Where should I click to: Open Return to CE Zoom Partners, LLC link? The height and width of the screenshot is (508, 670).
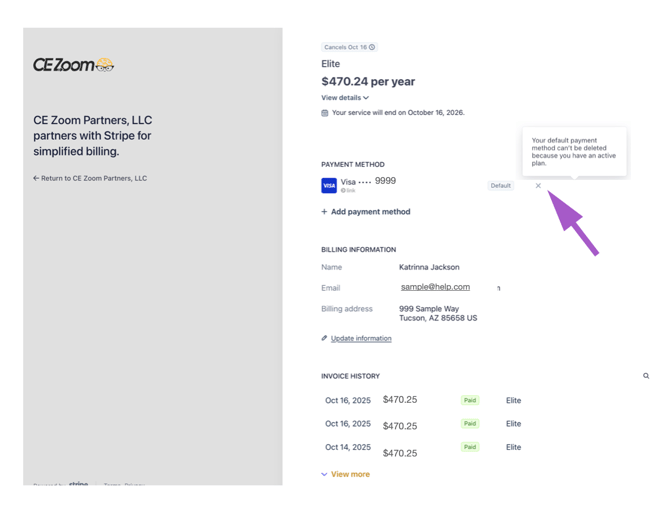(90, 178)
